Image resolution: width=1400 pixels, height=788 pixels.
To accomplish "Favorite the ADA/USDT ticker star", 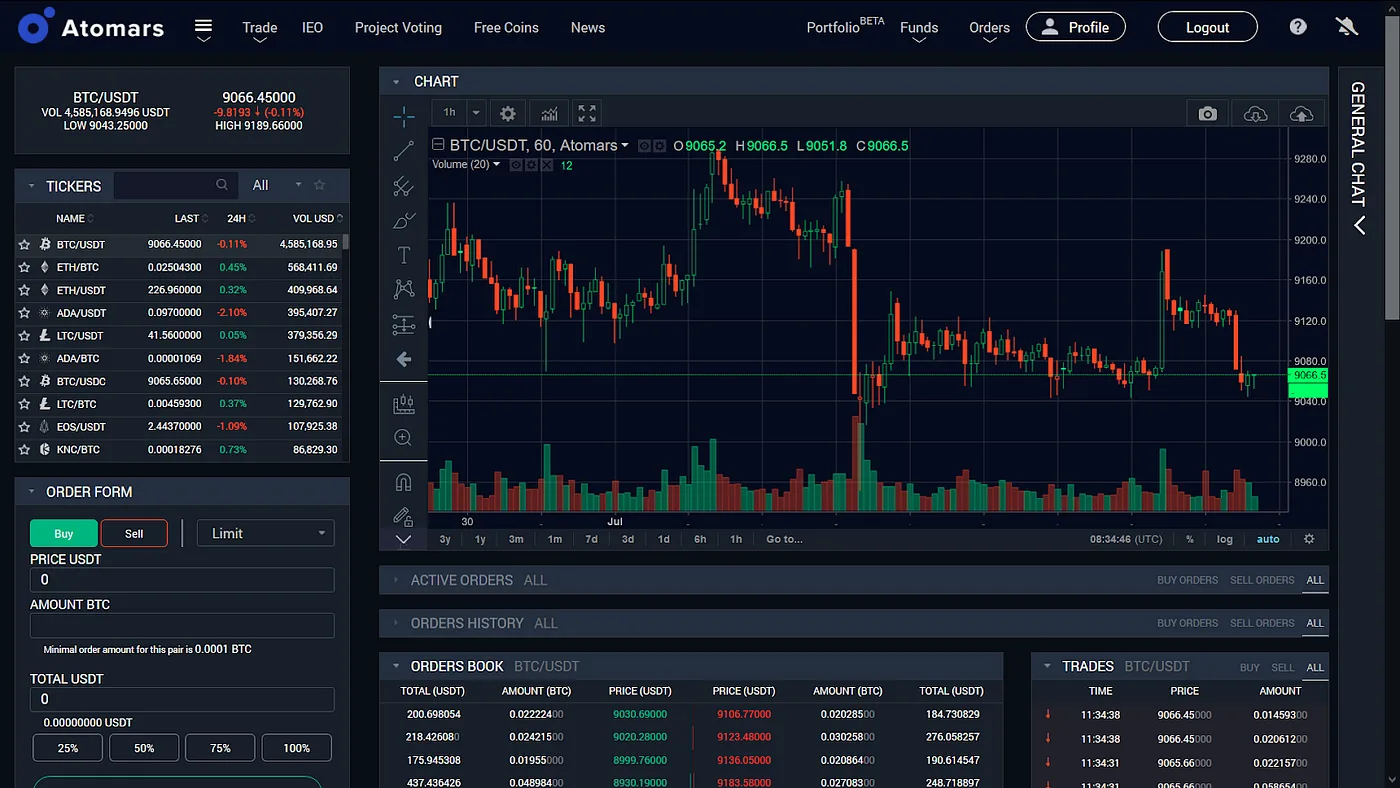I will click(24, 313).
